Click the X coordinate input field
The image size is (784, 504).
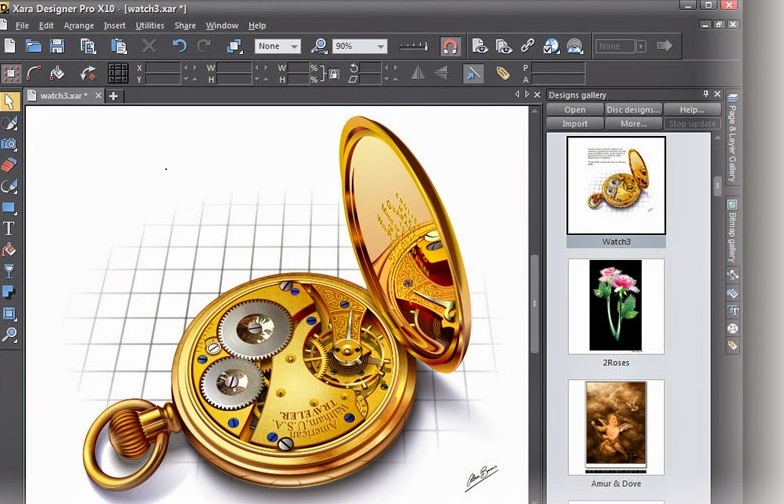(162, 68)
